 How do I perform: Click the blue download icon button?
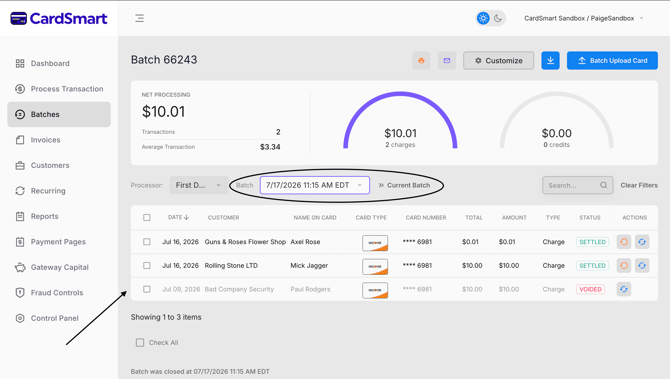550,61
